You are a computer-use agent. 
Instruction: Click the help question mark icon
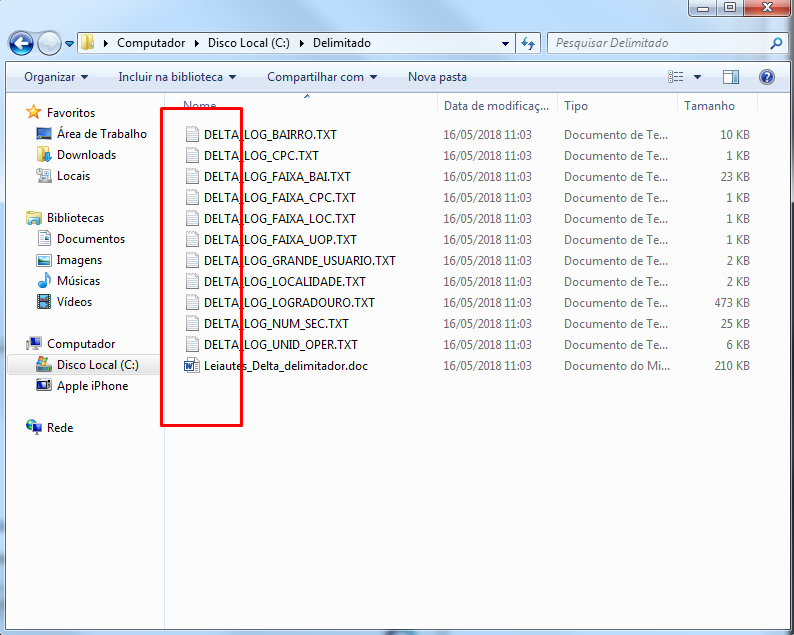pyautogui.click(x=767, y=77)
